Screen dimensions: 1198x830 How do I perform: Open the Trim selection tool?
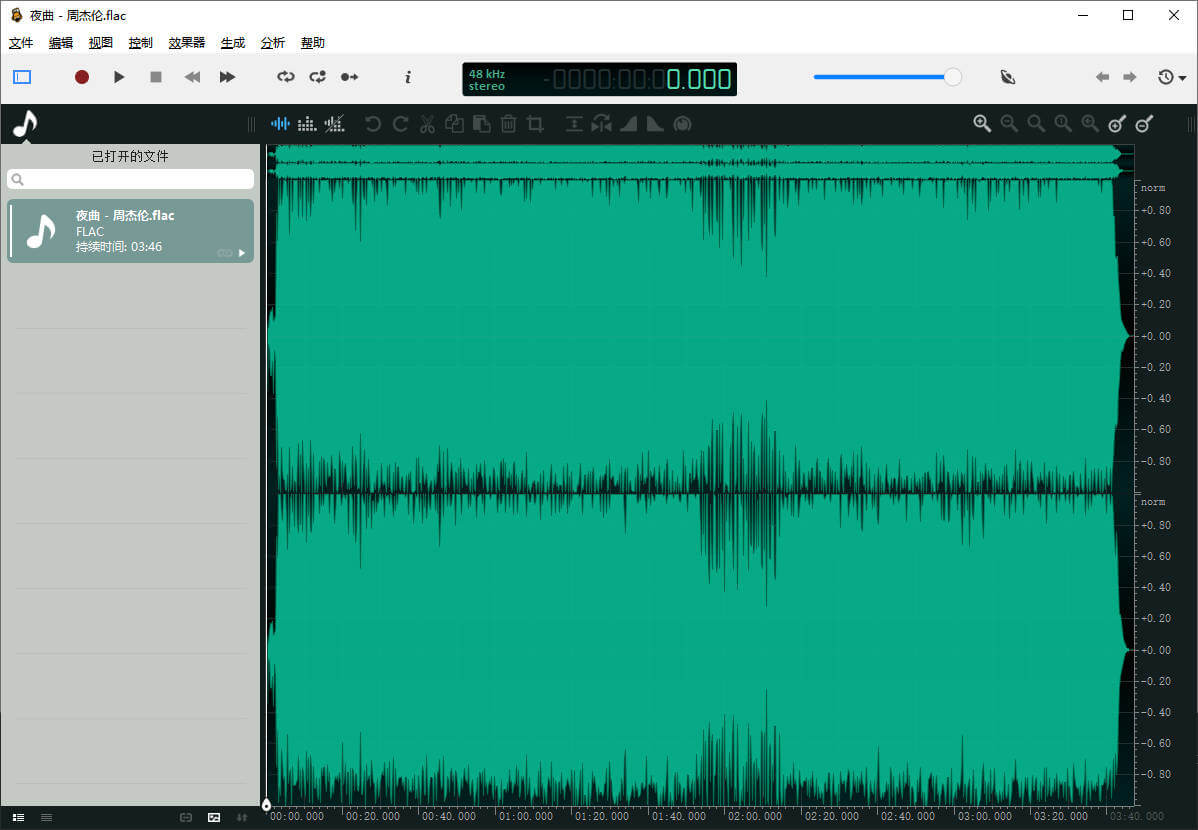click(x=536, y=123)
